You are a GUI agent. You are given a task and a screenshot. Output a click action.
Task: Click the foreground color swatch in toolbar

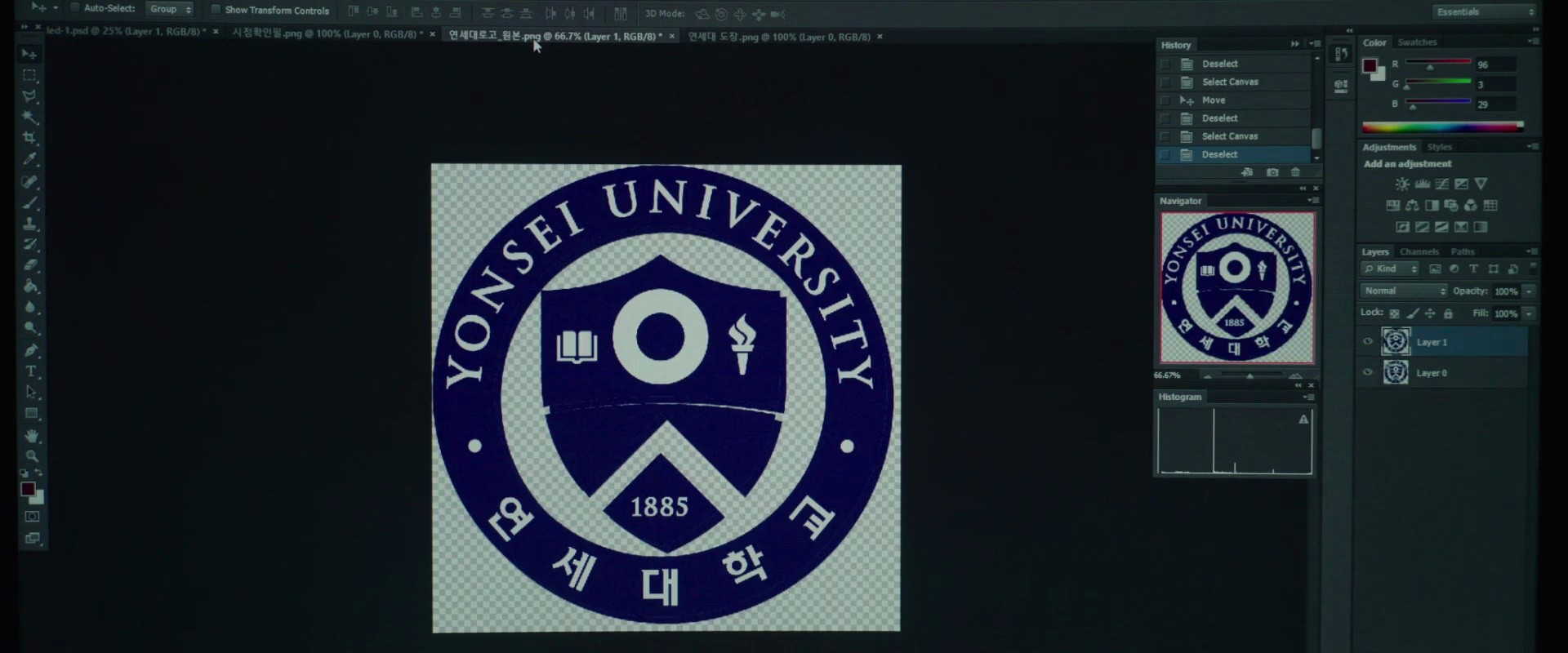(x=28, y=489)
